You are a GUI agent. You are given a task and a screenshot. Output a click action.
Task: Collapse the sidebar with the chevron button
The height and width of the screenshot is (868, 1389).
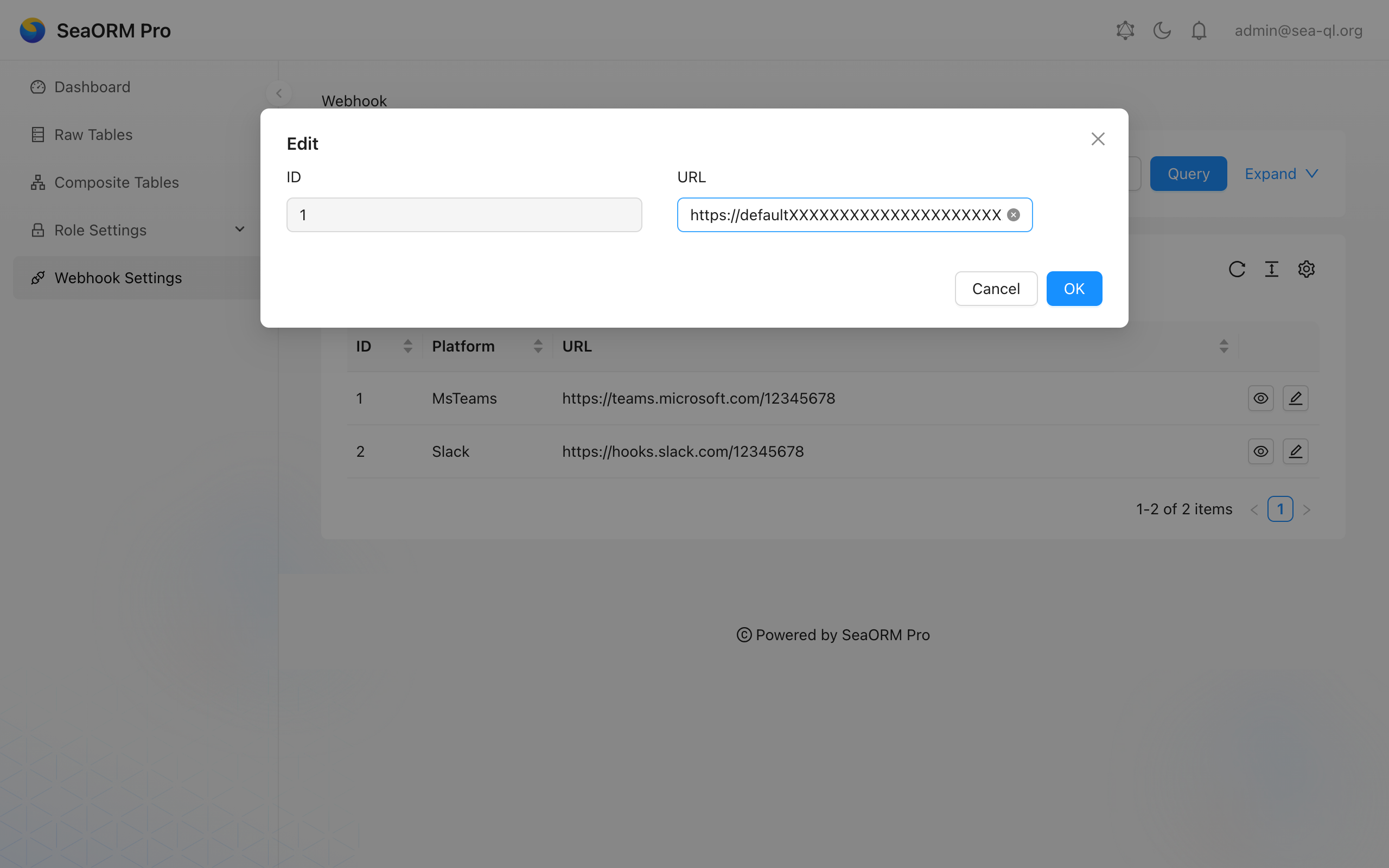pos(279,93)
